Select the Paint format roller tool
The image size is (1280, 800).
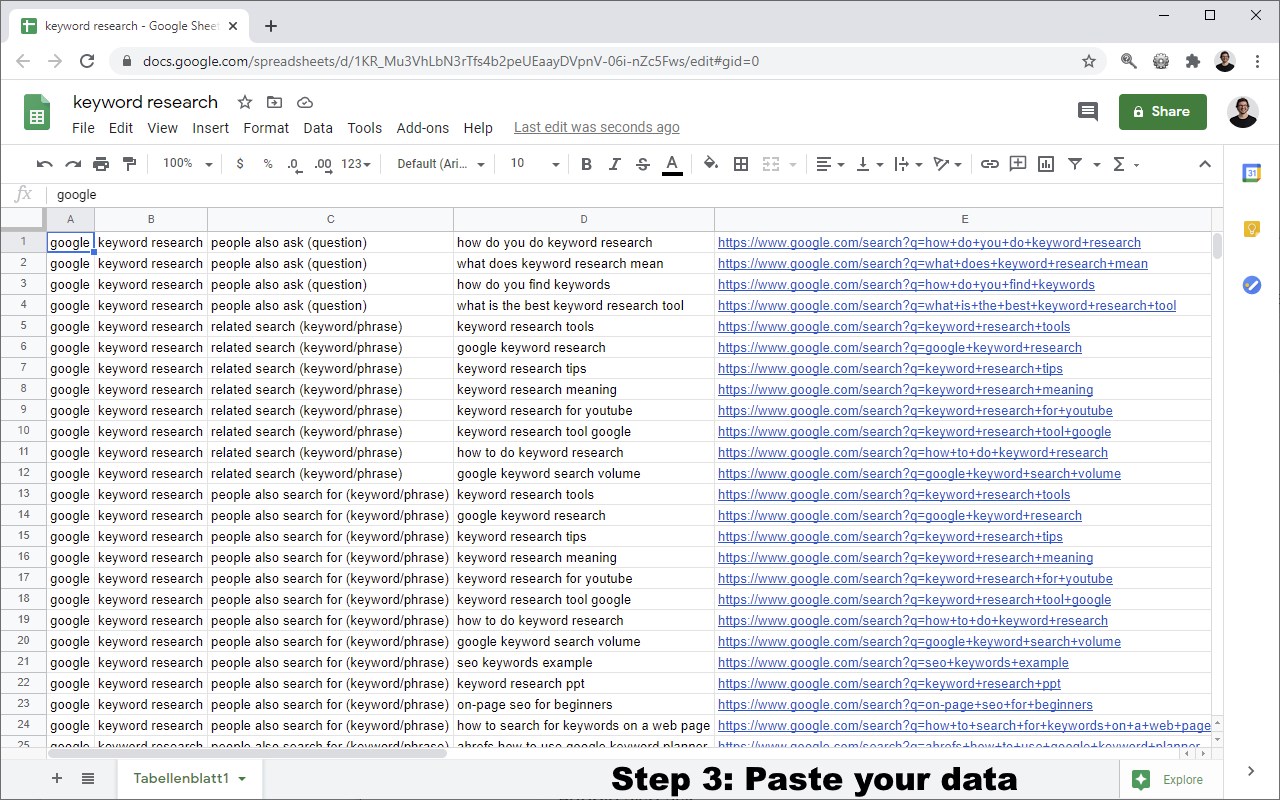(129, 164)
